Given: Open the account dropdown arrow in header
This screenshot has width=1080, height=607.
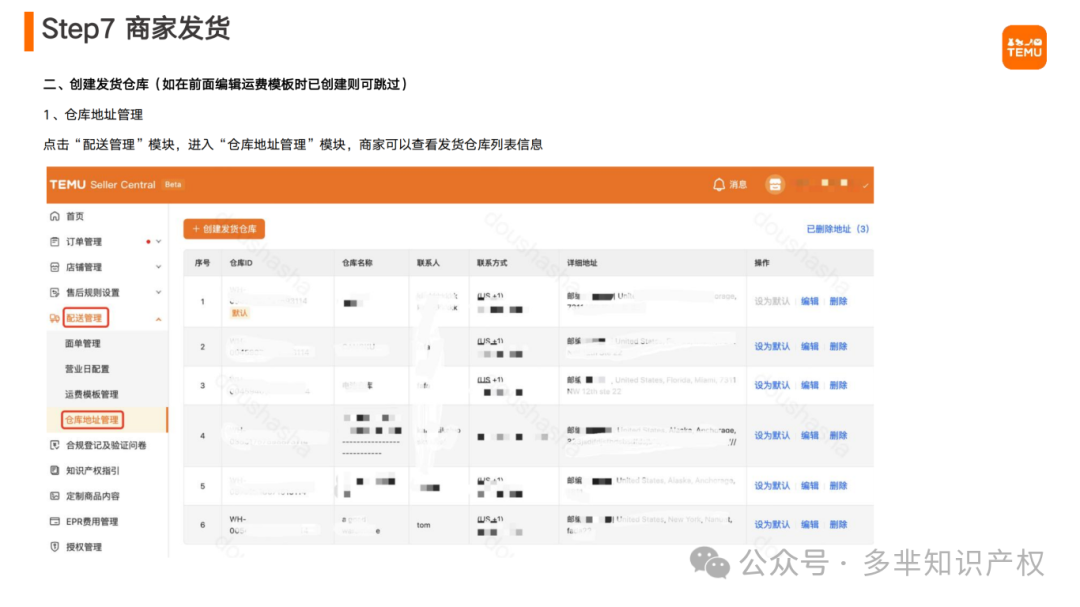Looking at the screenshot, I should point(866,185).
